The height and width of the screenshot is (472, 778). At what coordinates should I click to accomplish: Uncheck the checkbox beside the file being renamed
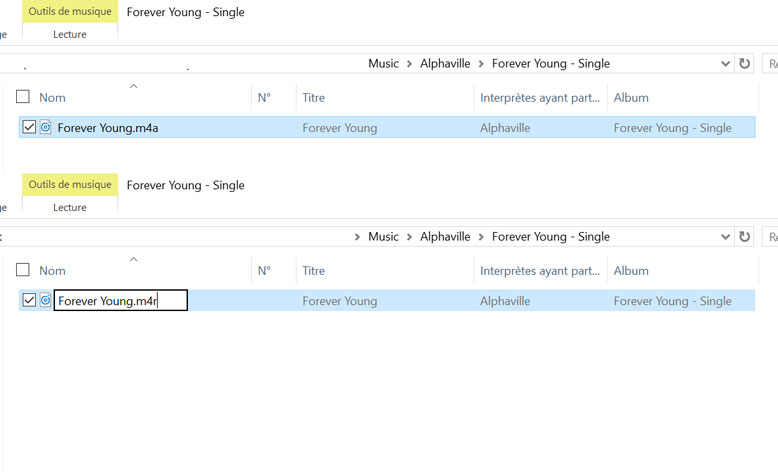point(29,300)
